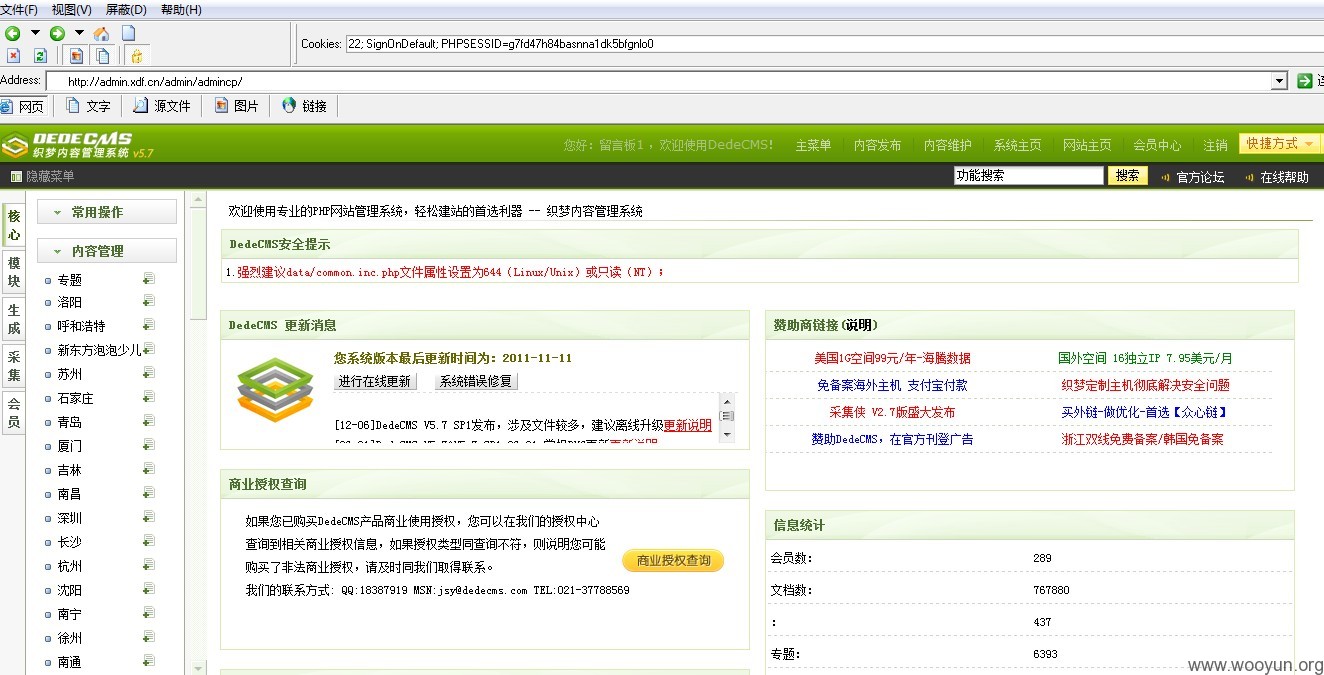Click the green browser Forward arrow
This screenshot has height=675, width=1324.
coord(57,33)
